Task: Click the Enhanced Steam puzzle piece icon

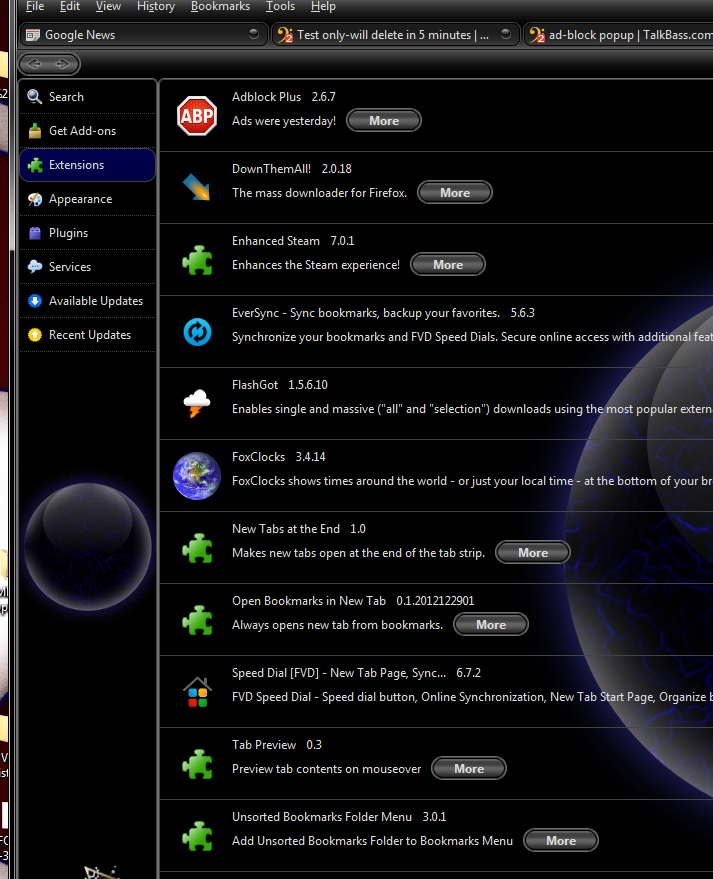Action: pos(197,260)
